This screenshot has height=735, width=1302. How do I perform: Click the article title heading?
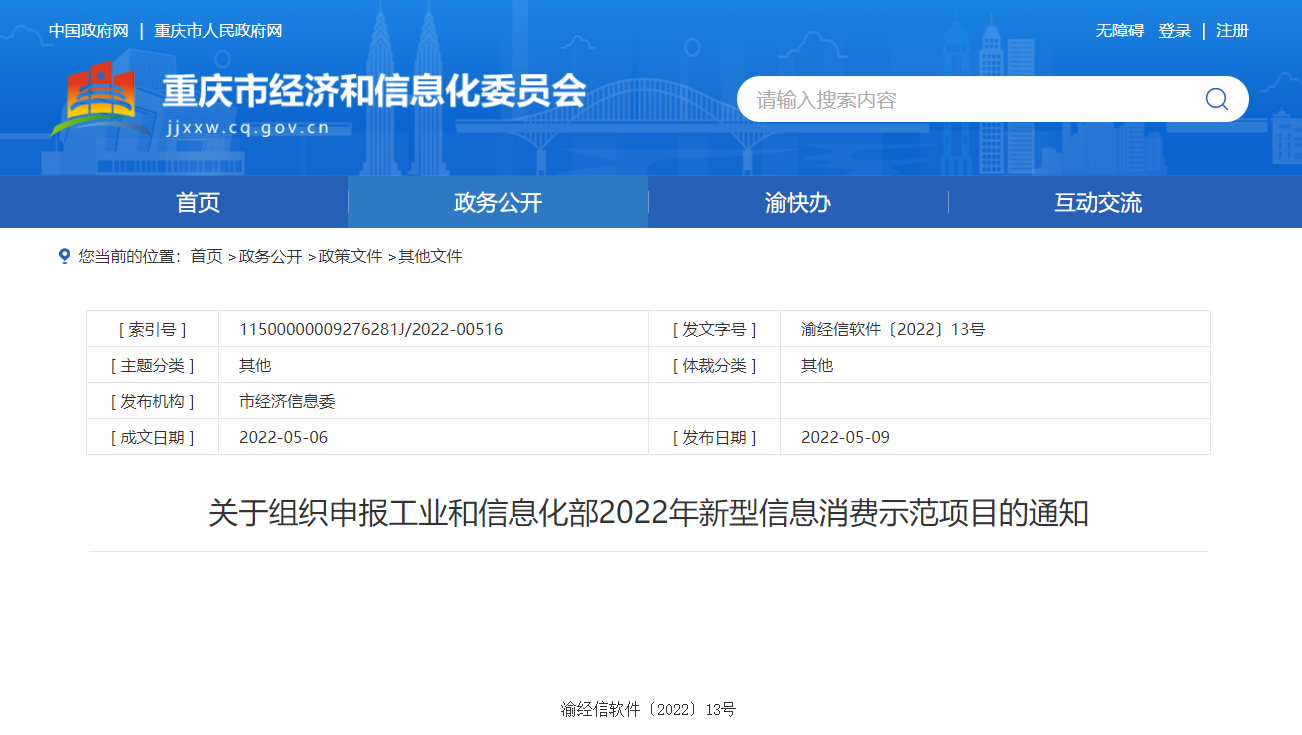point(648,514)
